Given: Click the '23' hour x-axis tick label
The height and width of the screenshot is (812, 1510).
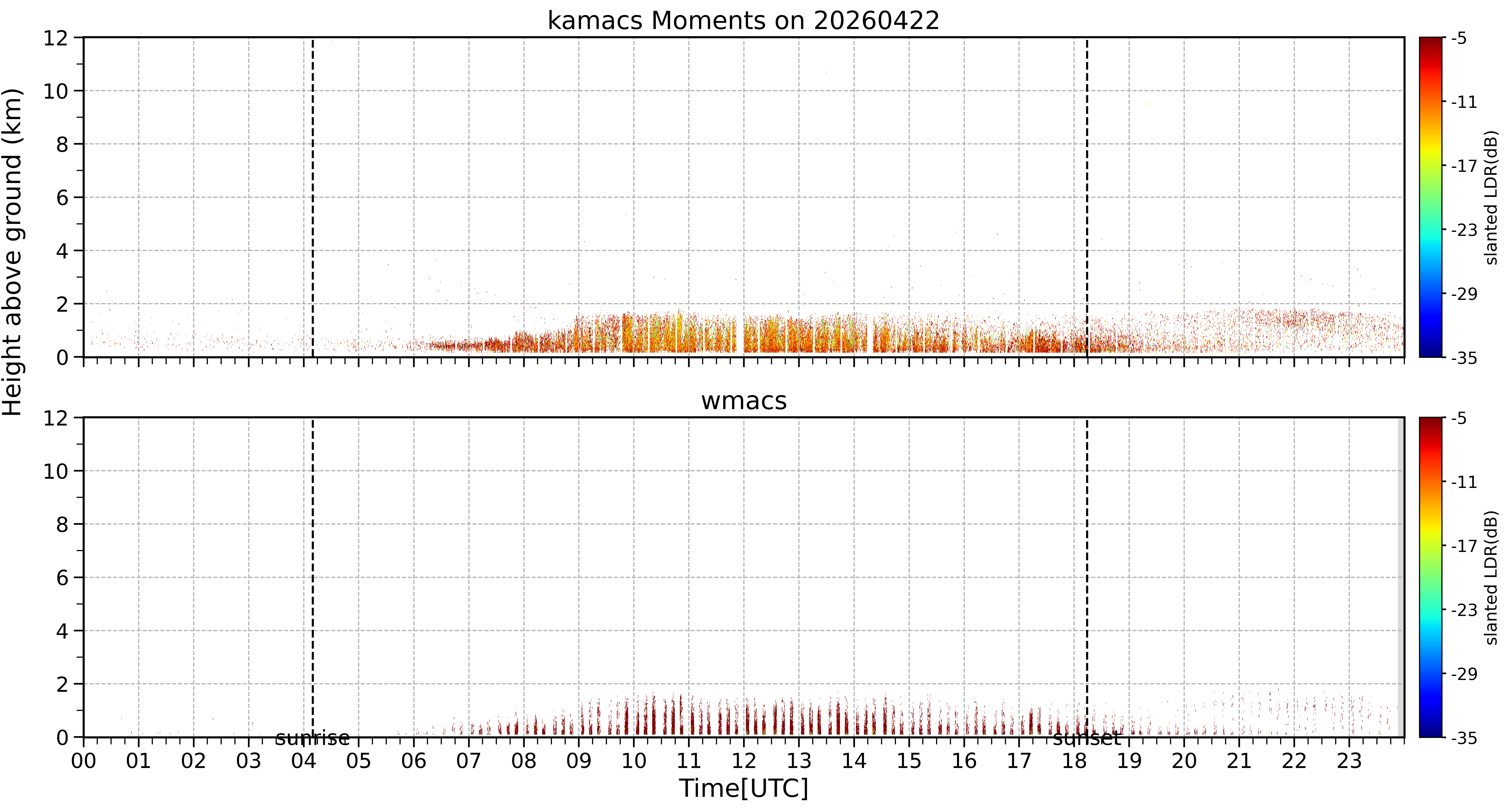Looking at the screenshot, I should 1349,761.
